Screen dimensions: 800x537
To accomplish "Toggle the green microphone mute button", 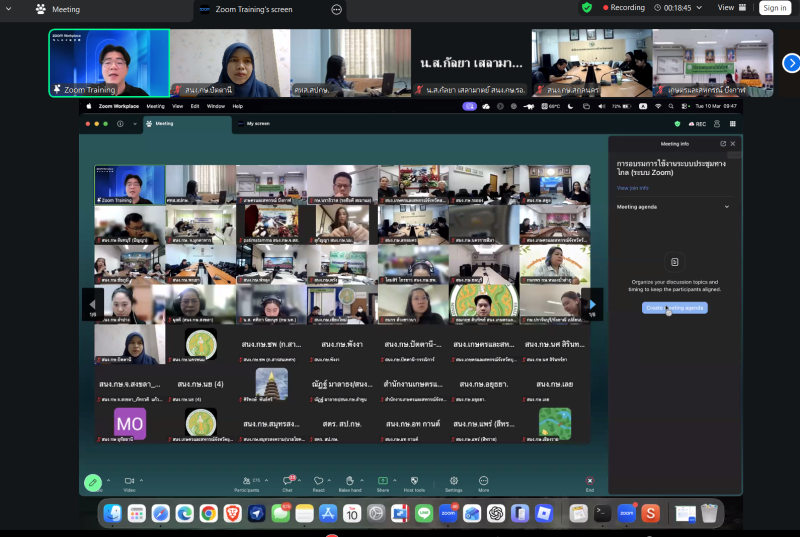I will (x=92, y=482).
